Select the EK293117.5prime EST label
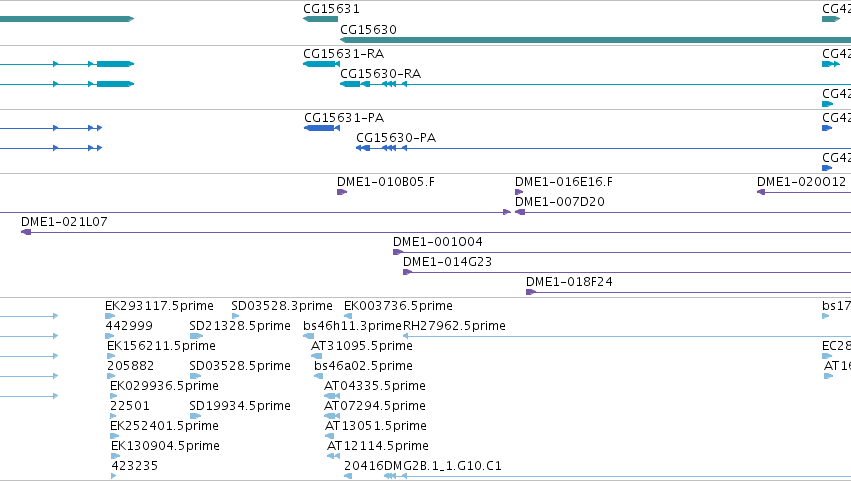This screenshot has width=851, height=481. pos(159,306)
